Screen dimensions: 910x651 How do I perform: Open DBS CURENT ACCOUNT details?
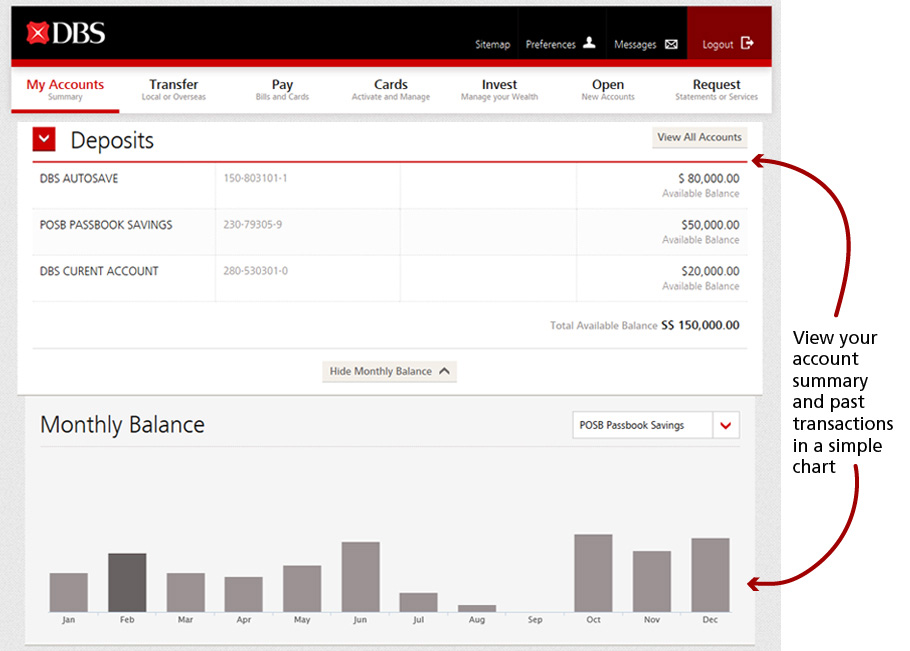pyautogui.click(x=99, y=271)
